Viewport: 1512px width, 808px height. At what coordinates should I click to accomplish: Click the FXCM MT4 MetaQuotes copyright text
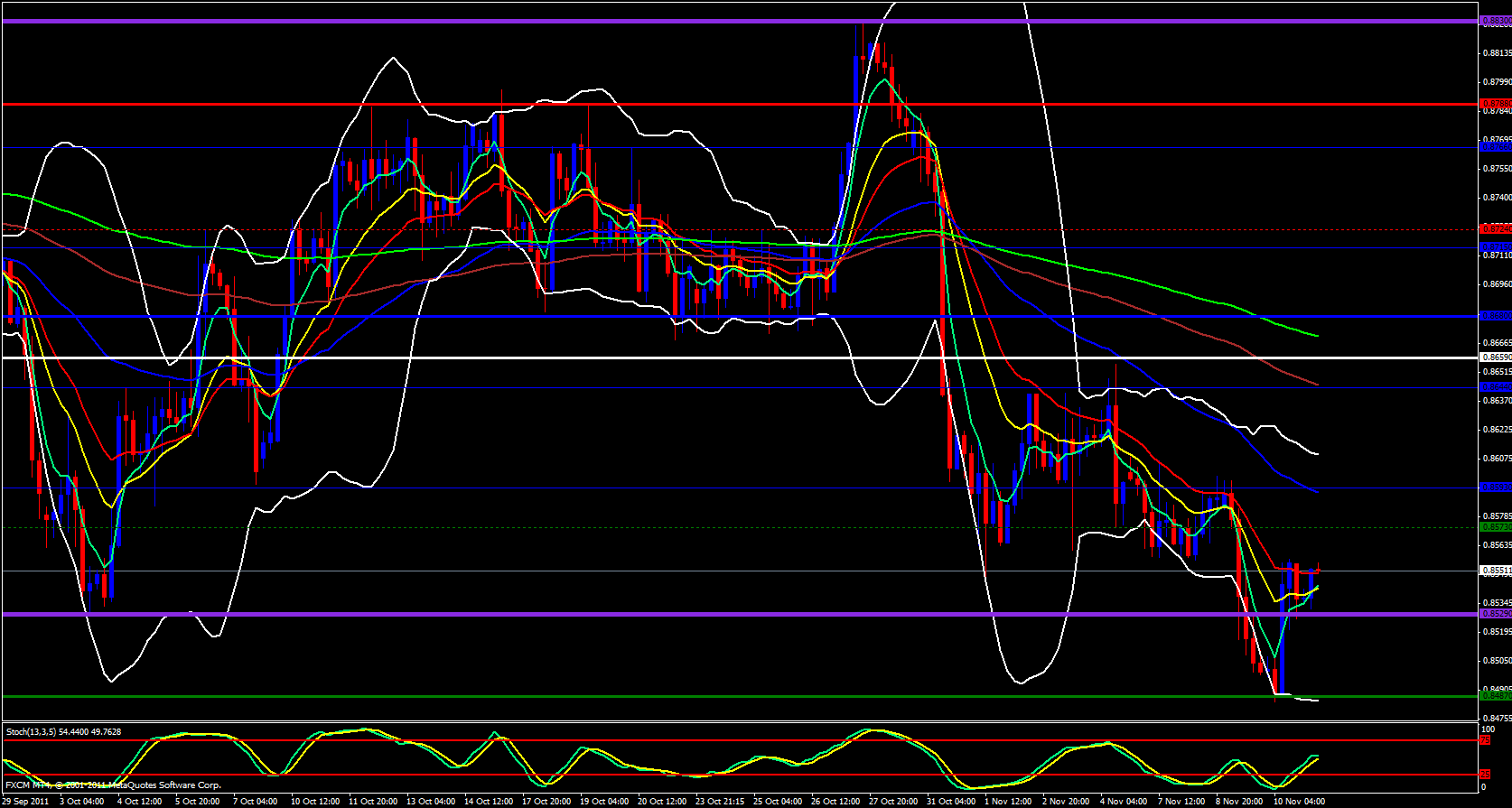click(113, 785)
